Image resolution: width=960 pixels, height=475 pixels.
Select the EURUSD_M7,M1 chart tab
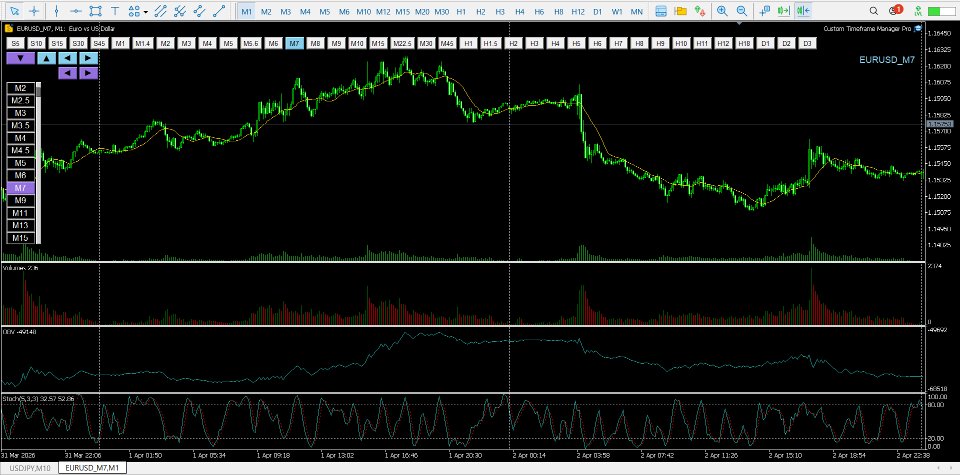coord(92,468)
